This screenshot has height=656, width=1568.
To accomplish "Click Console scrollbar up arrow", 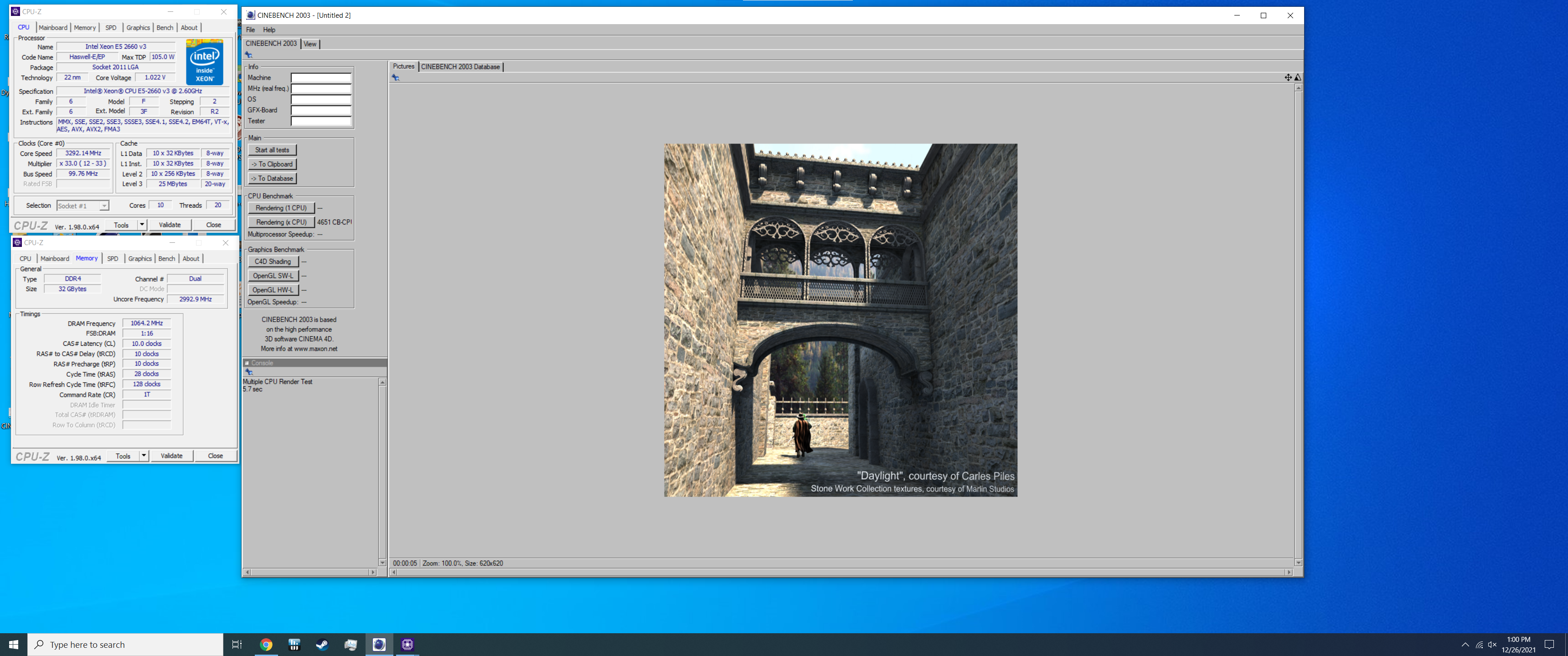I will point(382,382).
